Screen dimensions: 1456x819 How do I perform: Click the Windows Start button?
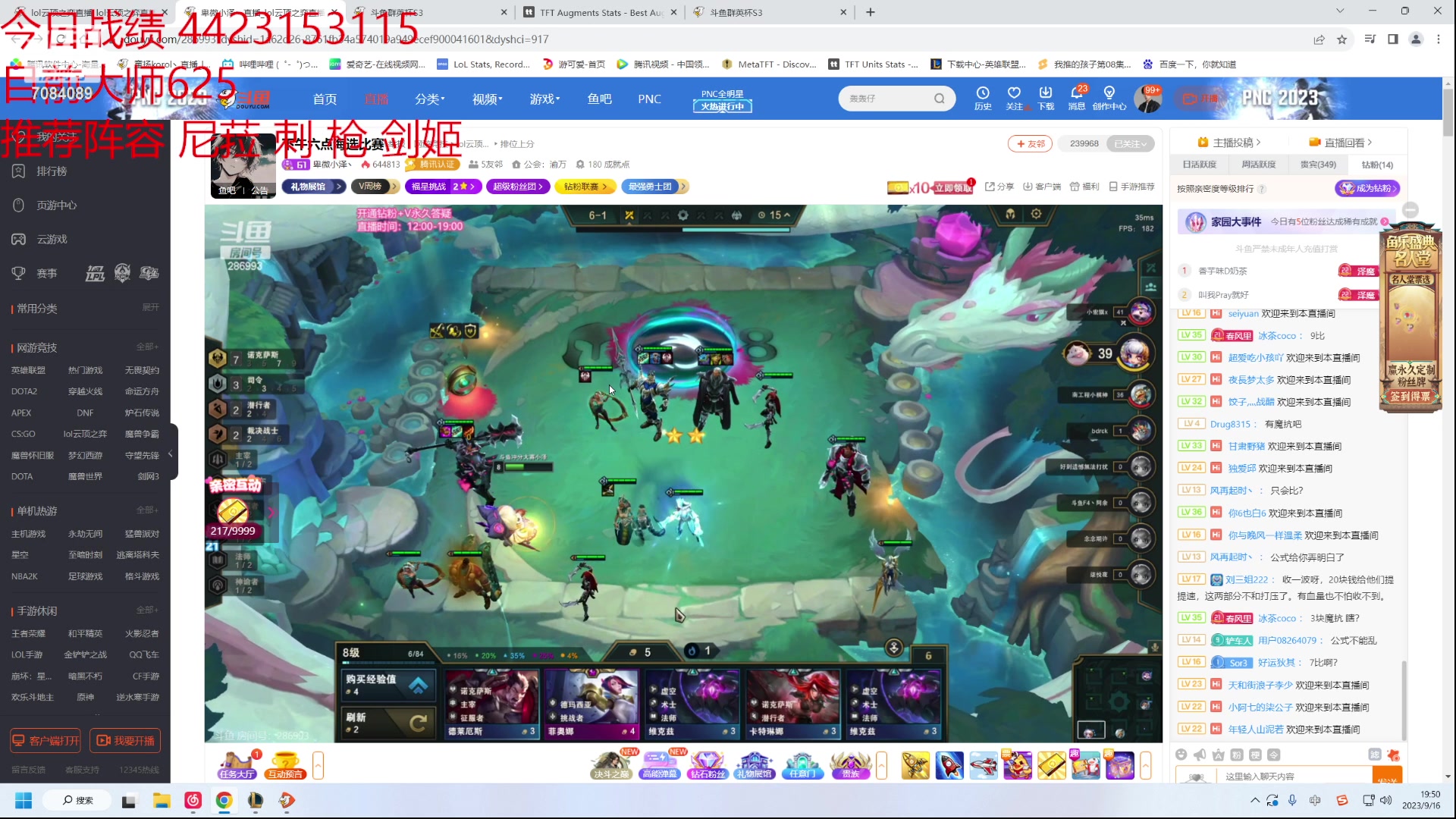point(24,800)
